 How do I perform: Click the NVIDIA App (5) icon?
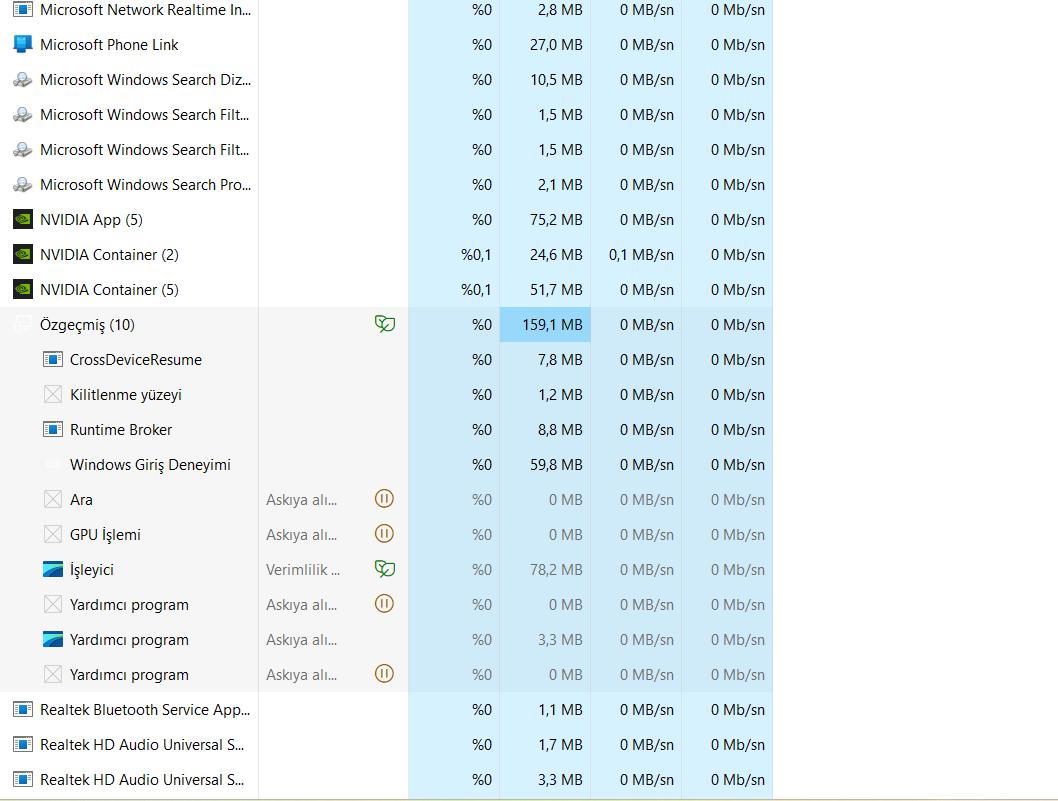click(23, 219)
